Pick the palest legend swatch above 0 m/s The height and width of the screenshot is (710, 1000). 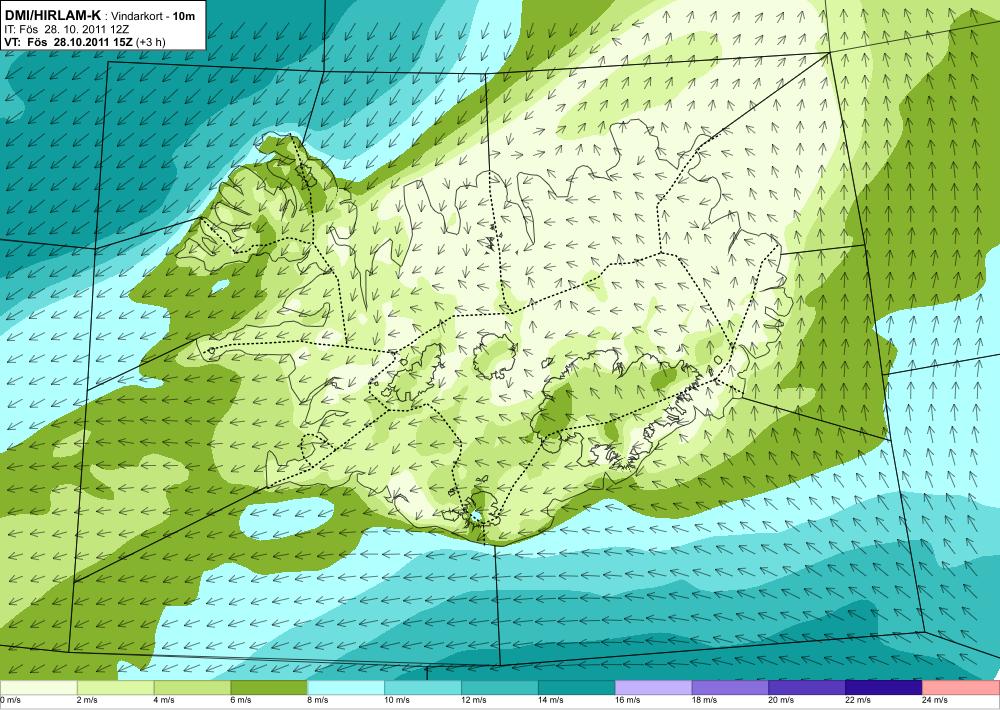point(38,688)
